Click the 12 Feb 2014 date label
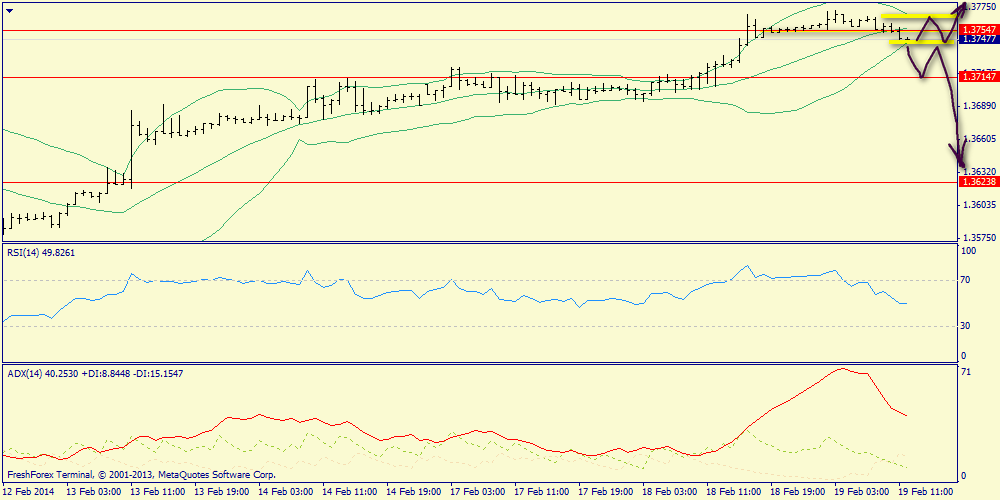Screen dimensions: 1000x500 click(27, 493)
